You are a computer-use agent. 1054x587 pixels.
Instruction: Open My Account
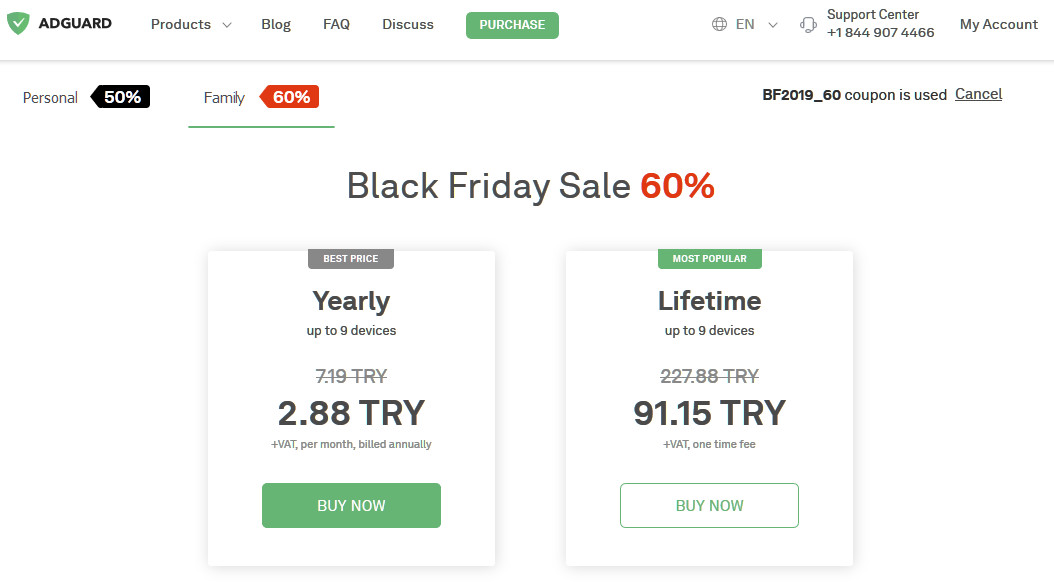click(998, 24)
